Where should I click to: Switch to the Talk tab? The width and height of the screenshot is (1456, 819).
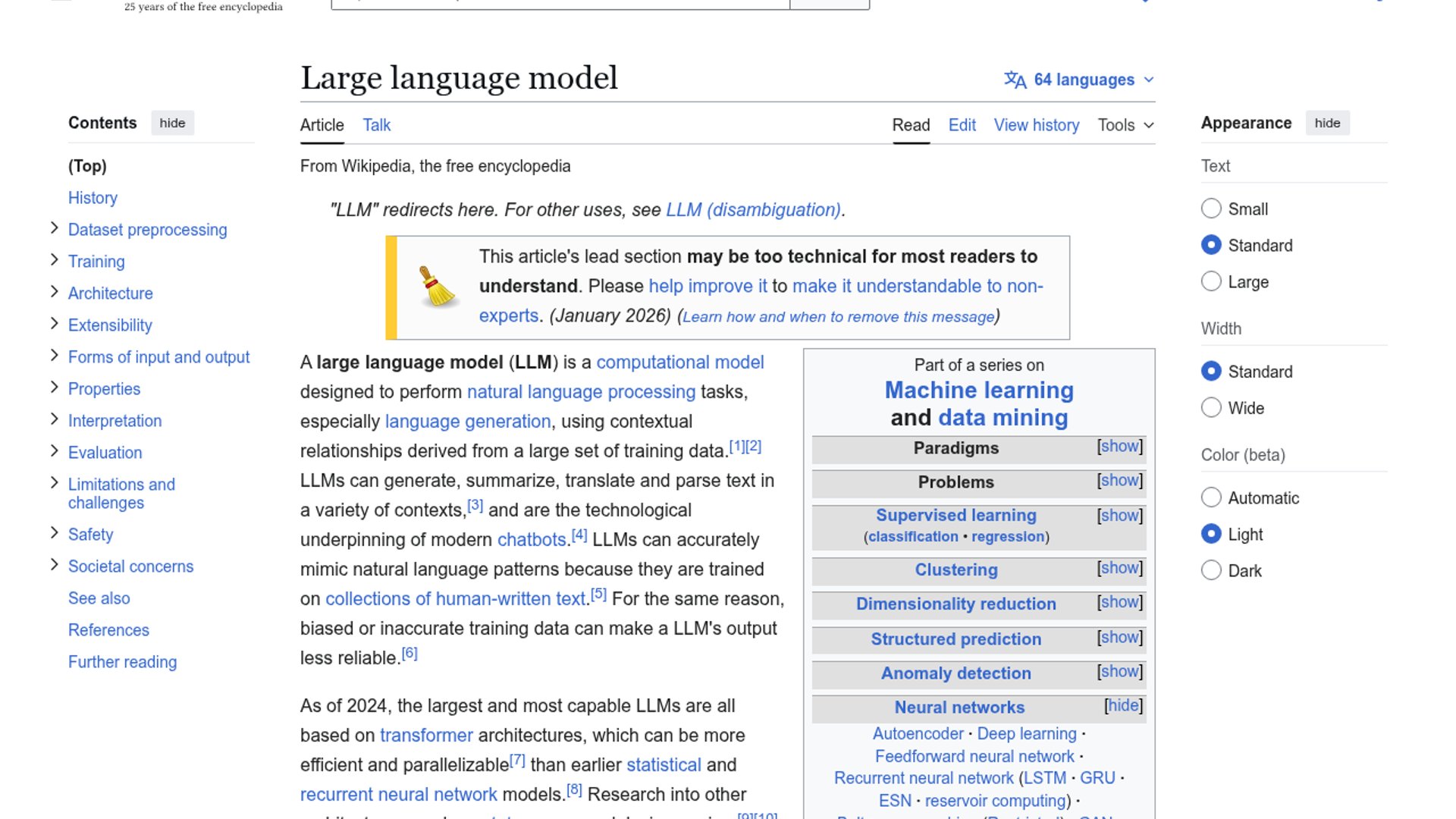click(x=376, y=125)
